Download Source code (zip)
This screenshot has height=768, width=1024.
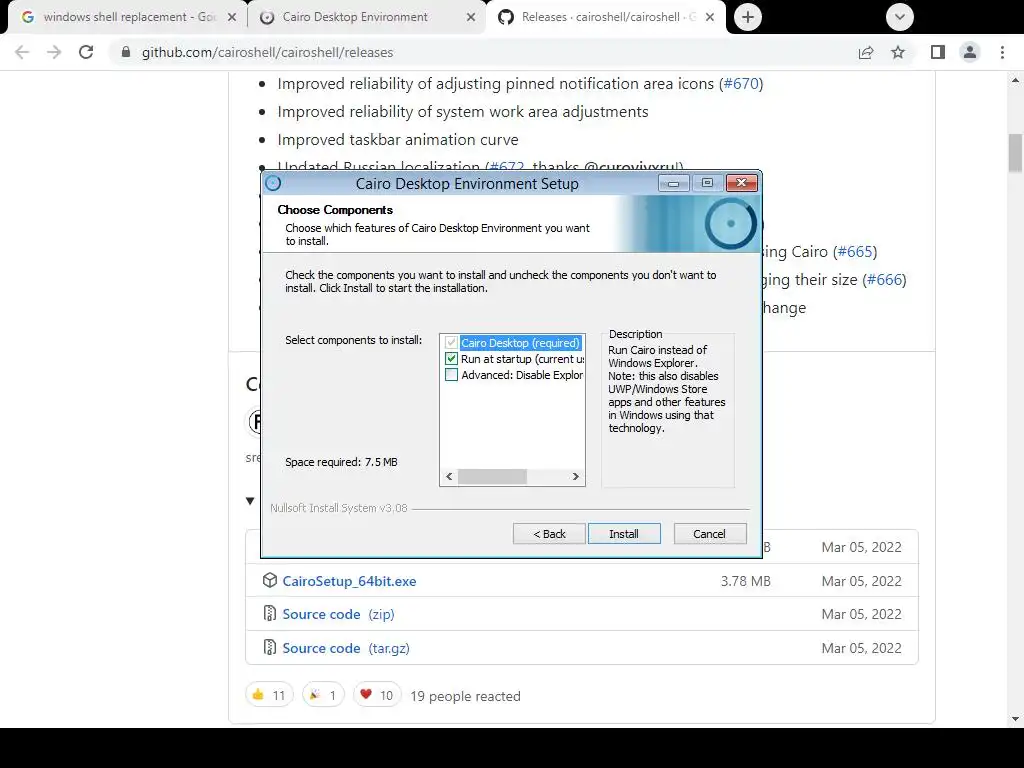(x=338, y=615)
